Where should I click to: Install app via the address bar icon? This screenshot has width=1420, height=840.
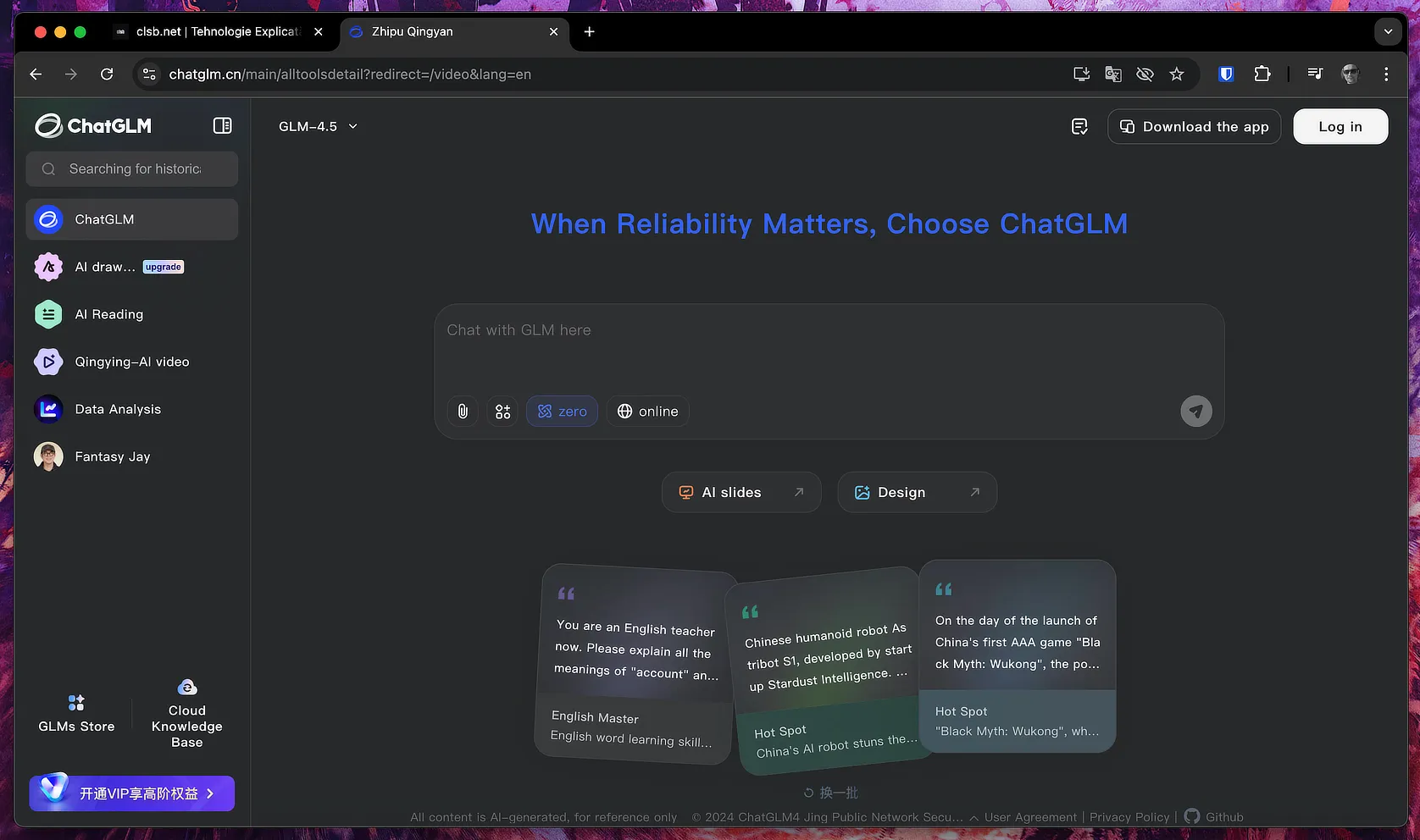point(1082,75)
